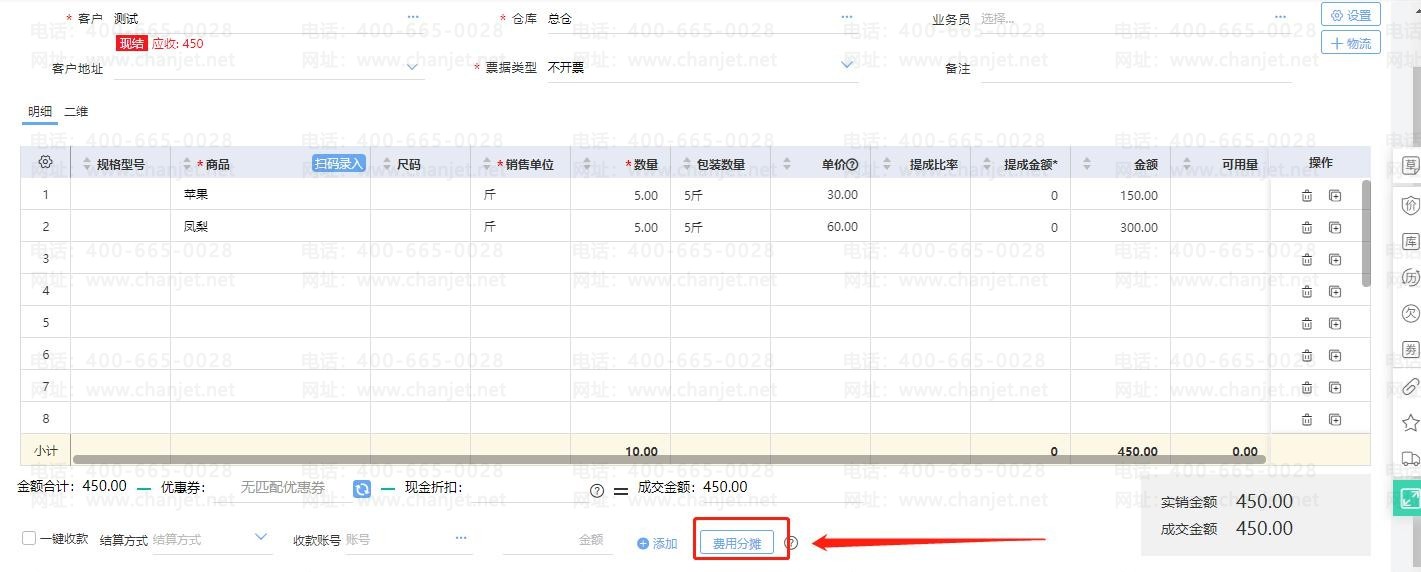Sort by the 销售单位 column arrows
1421x572 pixels.
[x=487, y=164]
